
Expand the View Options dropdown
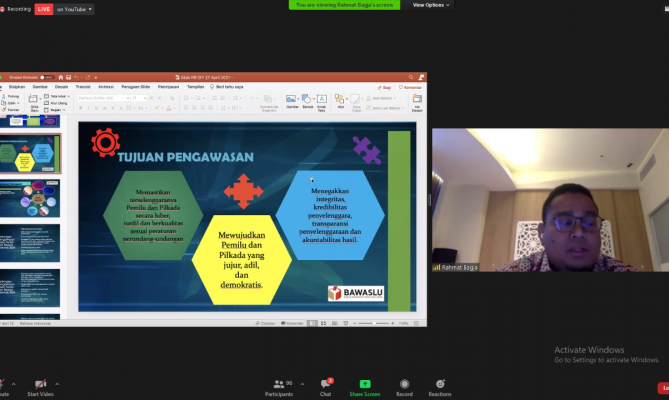click(x=431, y=5)
